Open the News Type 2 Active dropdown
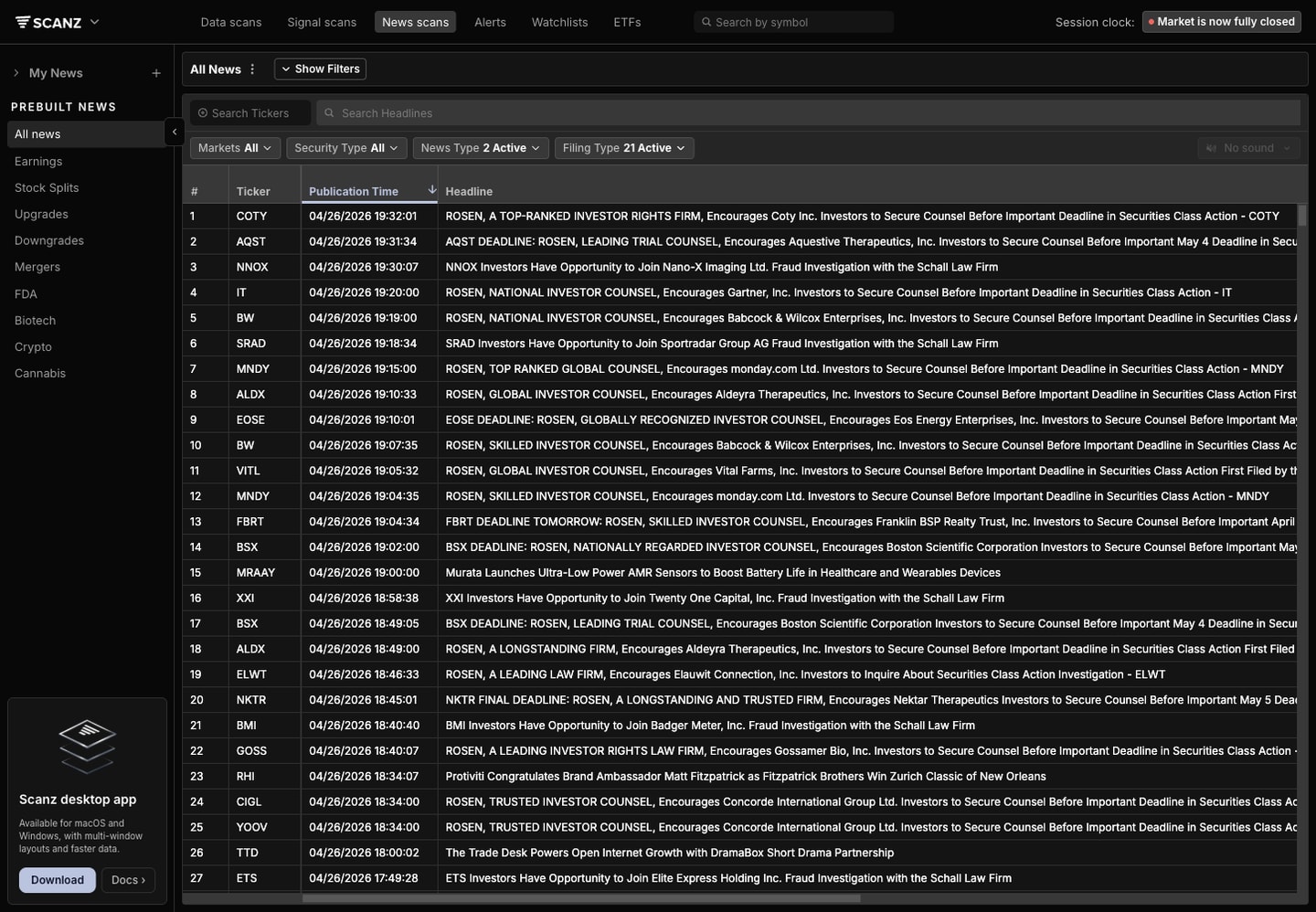The width and height of the screenshot is (1316, 912). pos(481,148)
